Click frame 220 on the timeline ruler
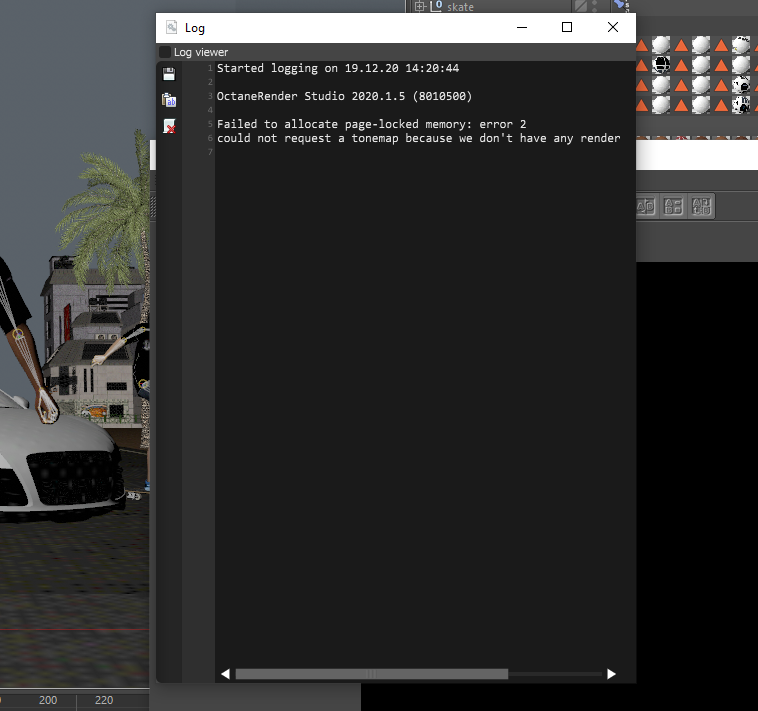 104,700
